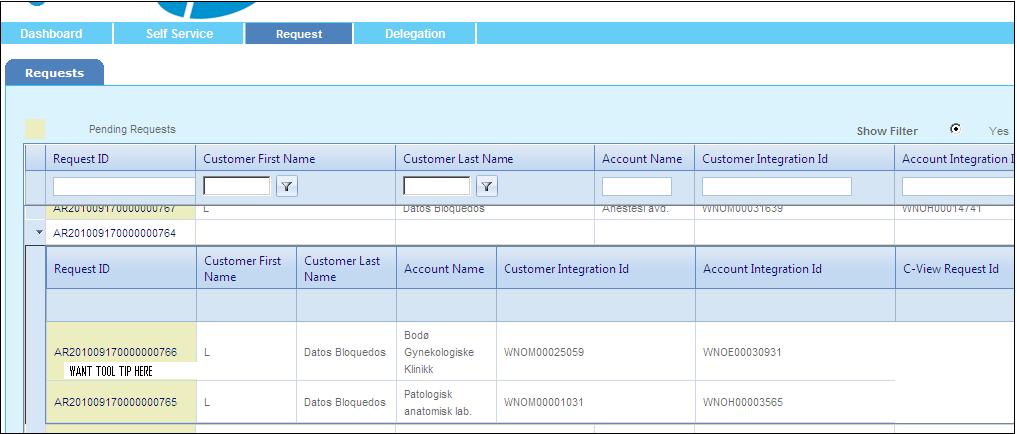Sort by outer Request ID column header
The width and height of the screenshot is (1017, 434).
click(x=81, y=159)
